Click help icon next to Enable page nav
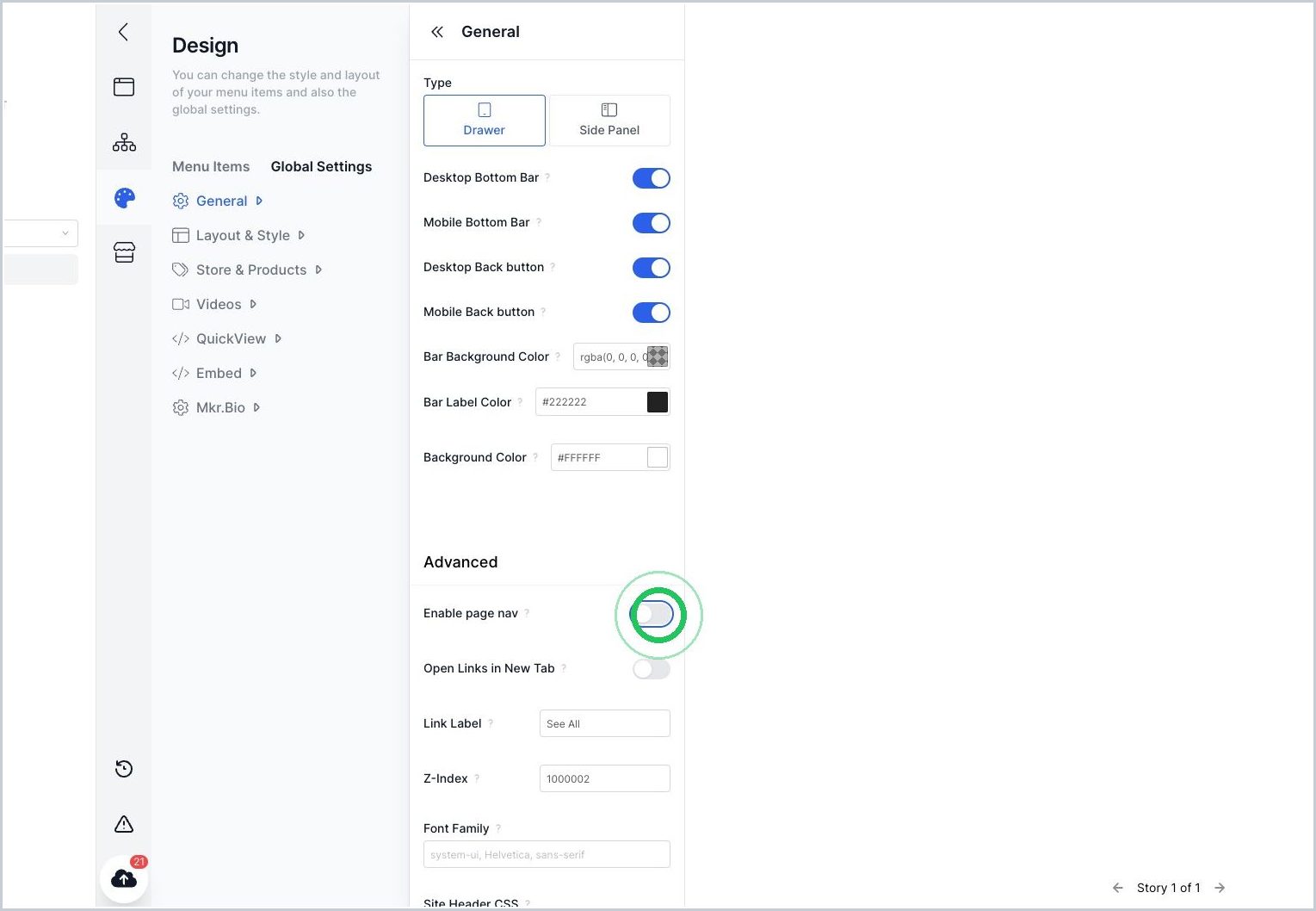 (527, 613)
